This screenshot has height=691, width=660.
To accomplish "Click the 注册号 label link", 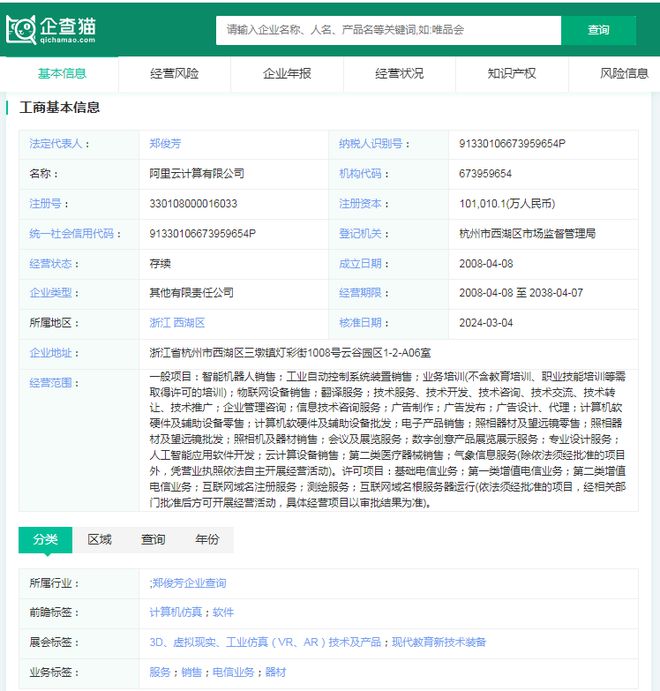I will [45, 204].
